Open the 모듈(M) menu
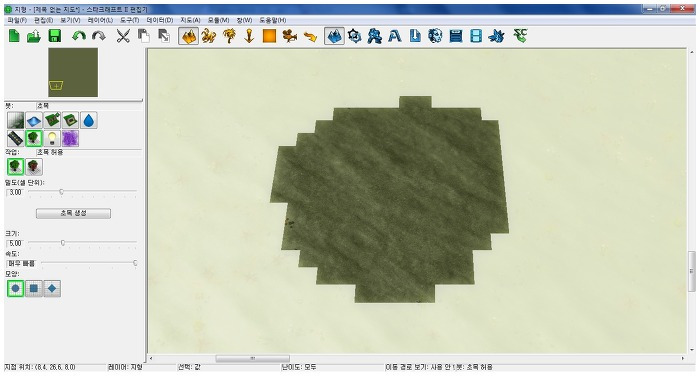The image size is (700, 376). click(x=218, y=20)
